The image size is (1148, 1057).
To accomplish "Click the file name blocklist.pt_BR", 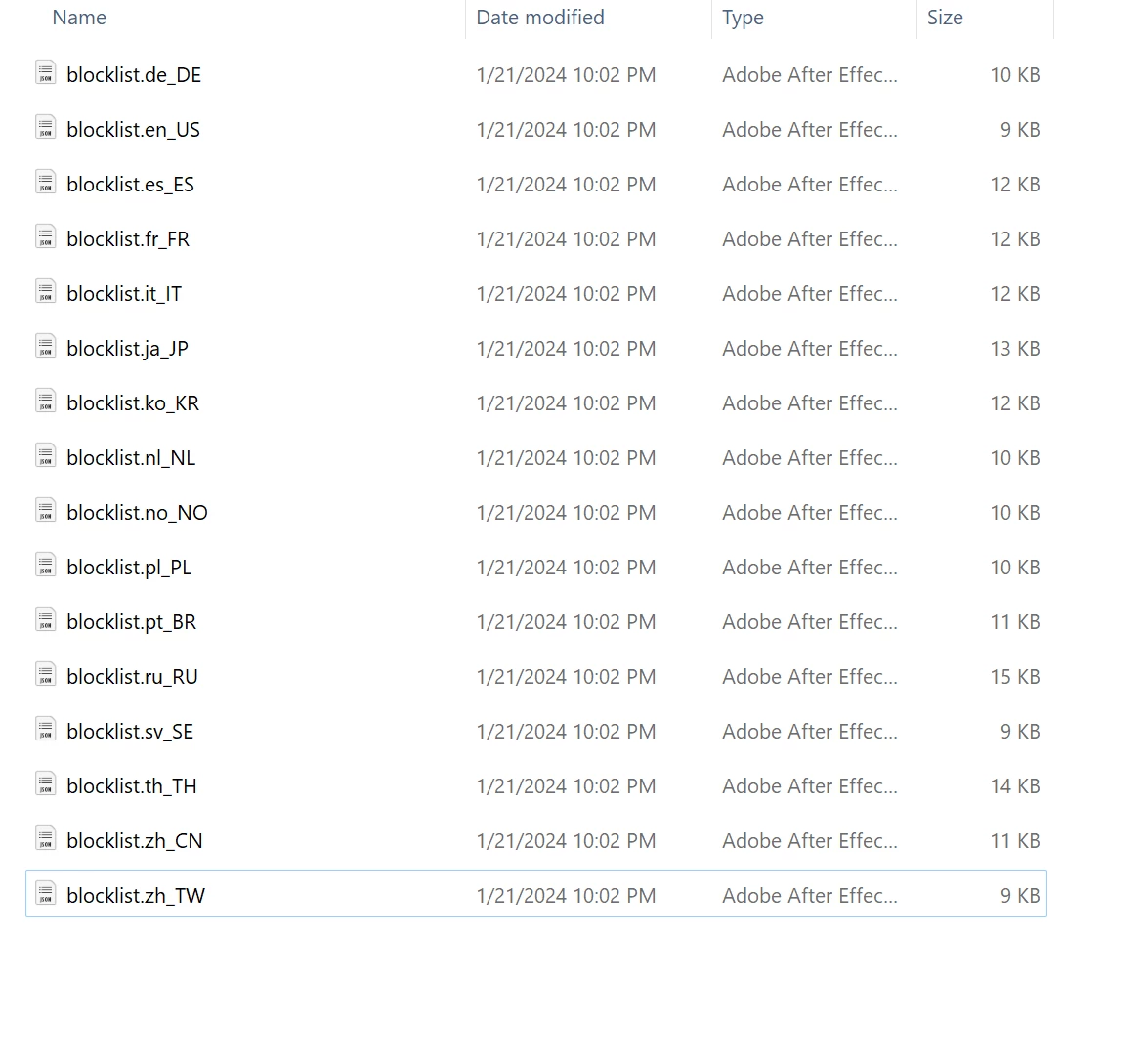I will click(132, 622).
